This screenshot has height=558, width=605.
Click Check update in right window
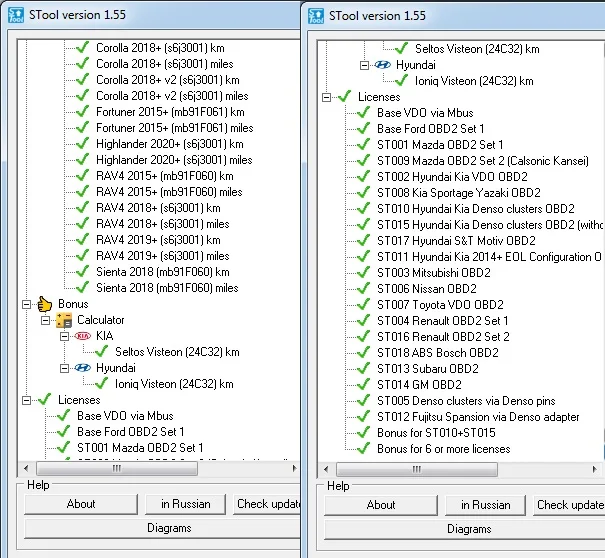point(569,505)
